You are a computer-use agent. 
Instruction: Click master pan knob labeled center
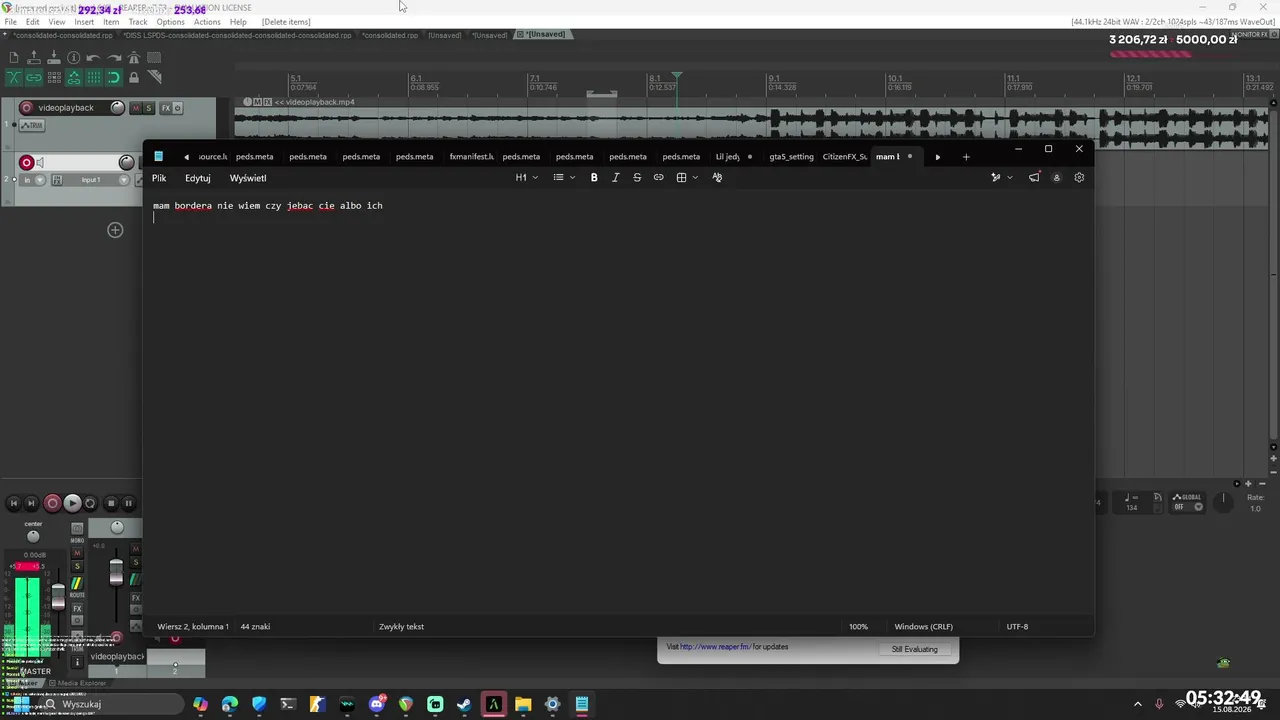[33, 536]
